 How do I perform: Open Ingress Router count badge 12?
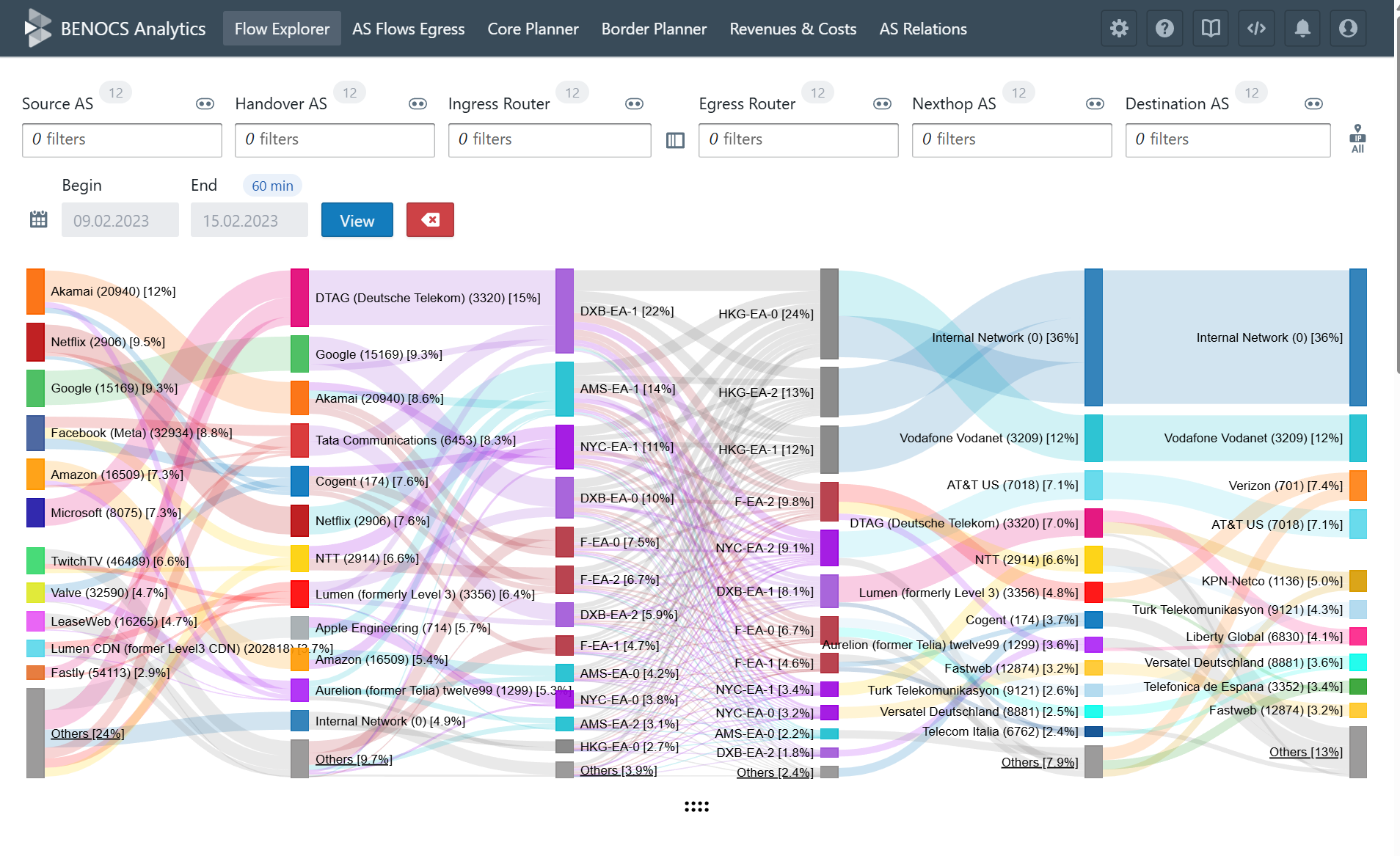pos(572,92)
